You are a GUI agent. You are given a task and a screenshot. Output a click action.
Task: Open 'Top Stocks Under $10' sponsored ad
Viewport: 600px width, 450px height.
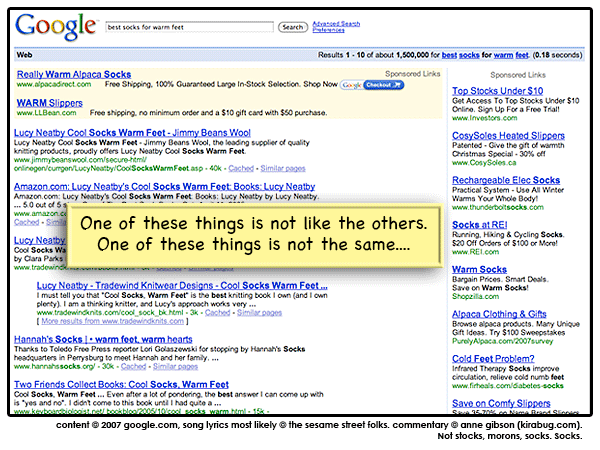[497, 91]
